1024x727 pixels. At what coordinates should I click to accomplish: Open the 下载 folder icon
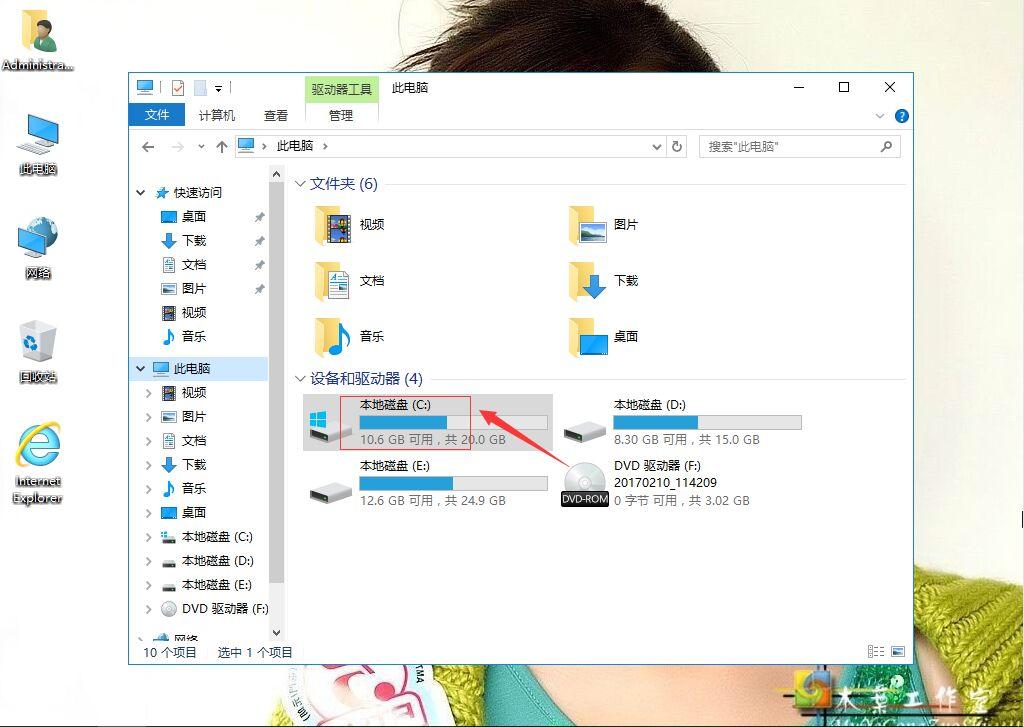(x=588, y=281)
